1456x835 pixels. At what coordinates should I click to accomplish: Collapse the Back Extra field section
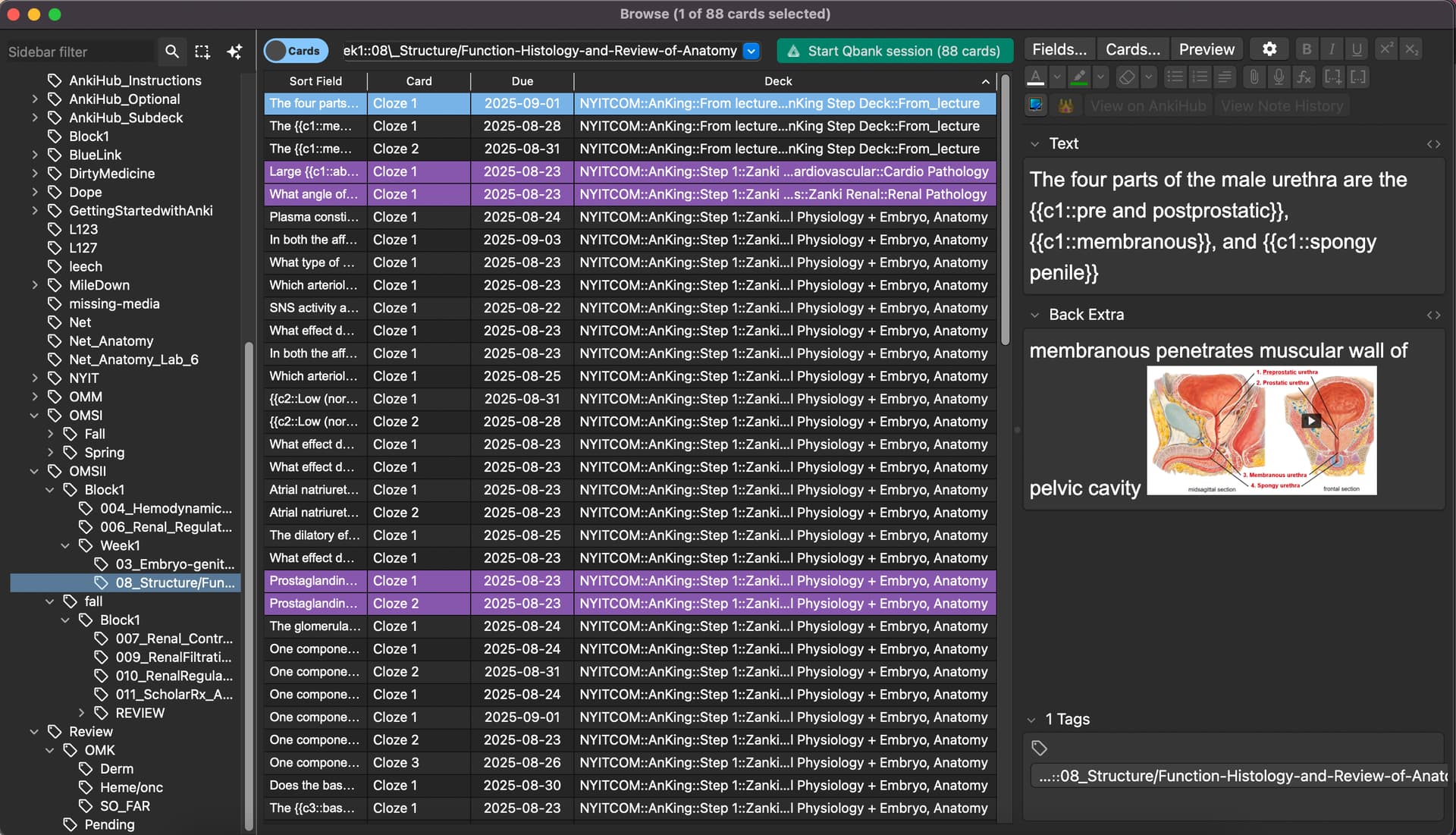(1034, 315)
